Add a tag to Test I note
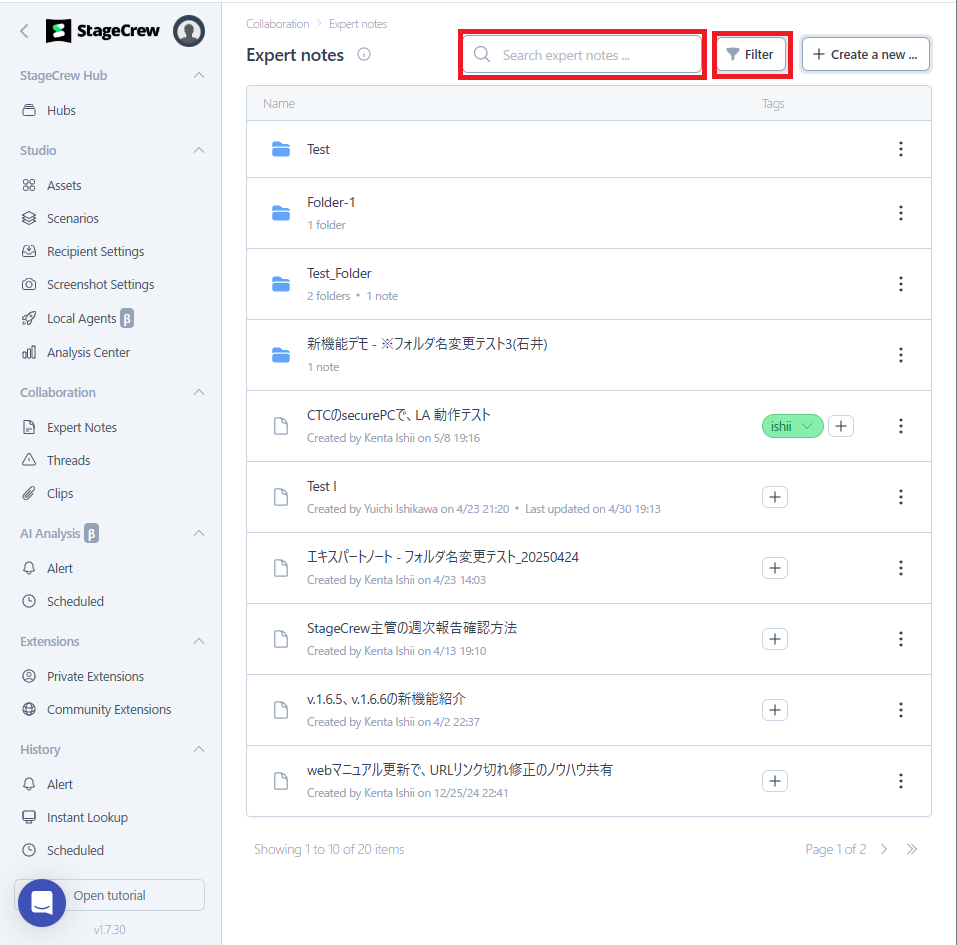957x945 pixels. coord(774,497)
